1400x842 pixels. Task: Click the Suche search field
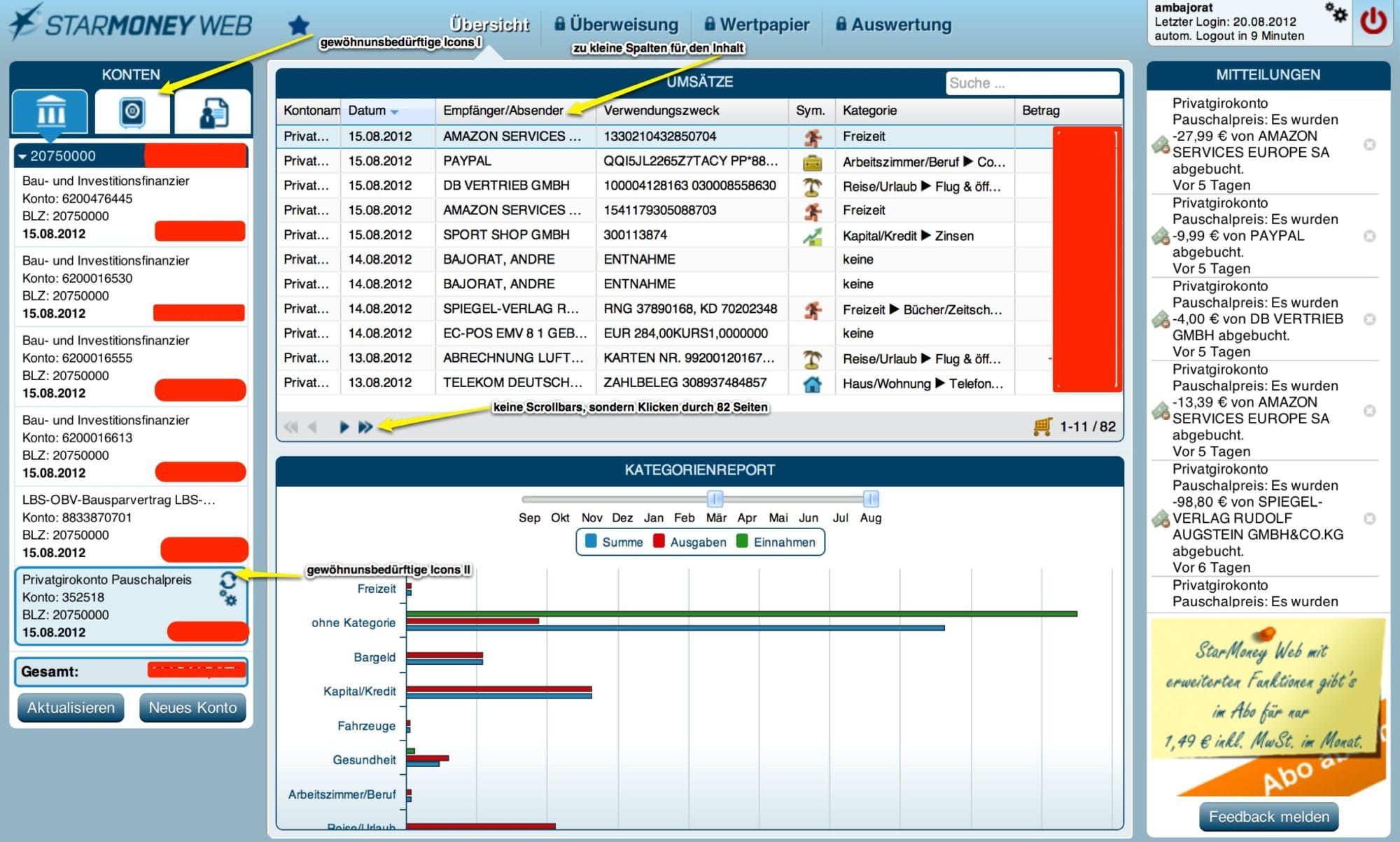[x=1032, y=83]
